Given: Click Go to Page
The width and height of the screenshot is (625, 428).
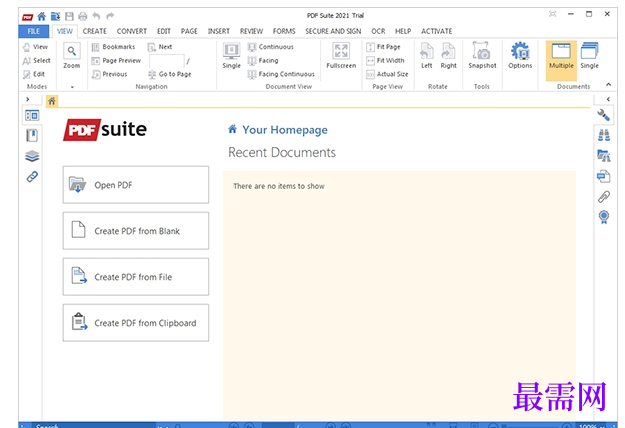Looking at the screenshot, I should tap(169, 74).
